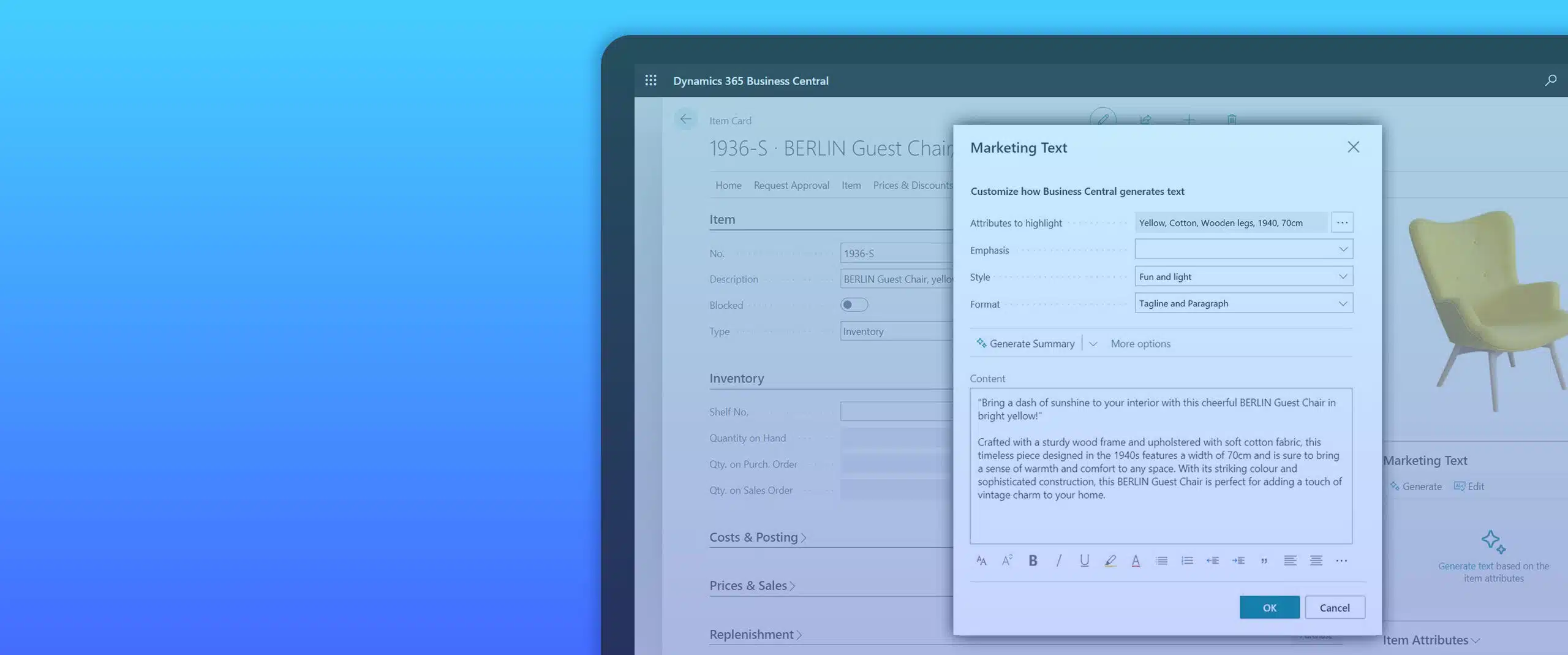Insert a numbered list

click(x=1187, y=561)
